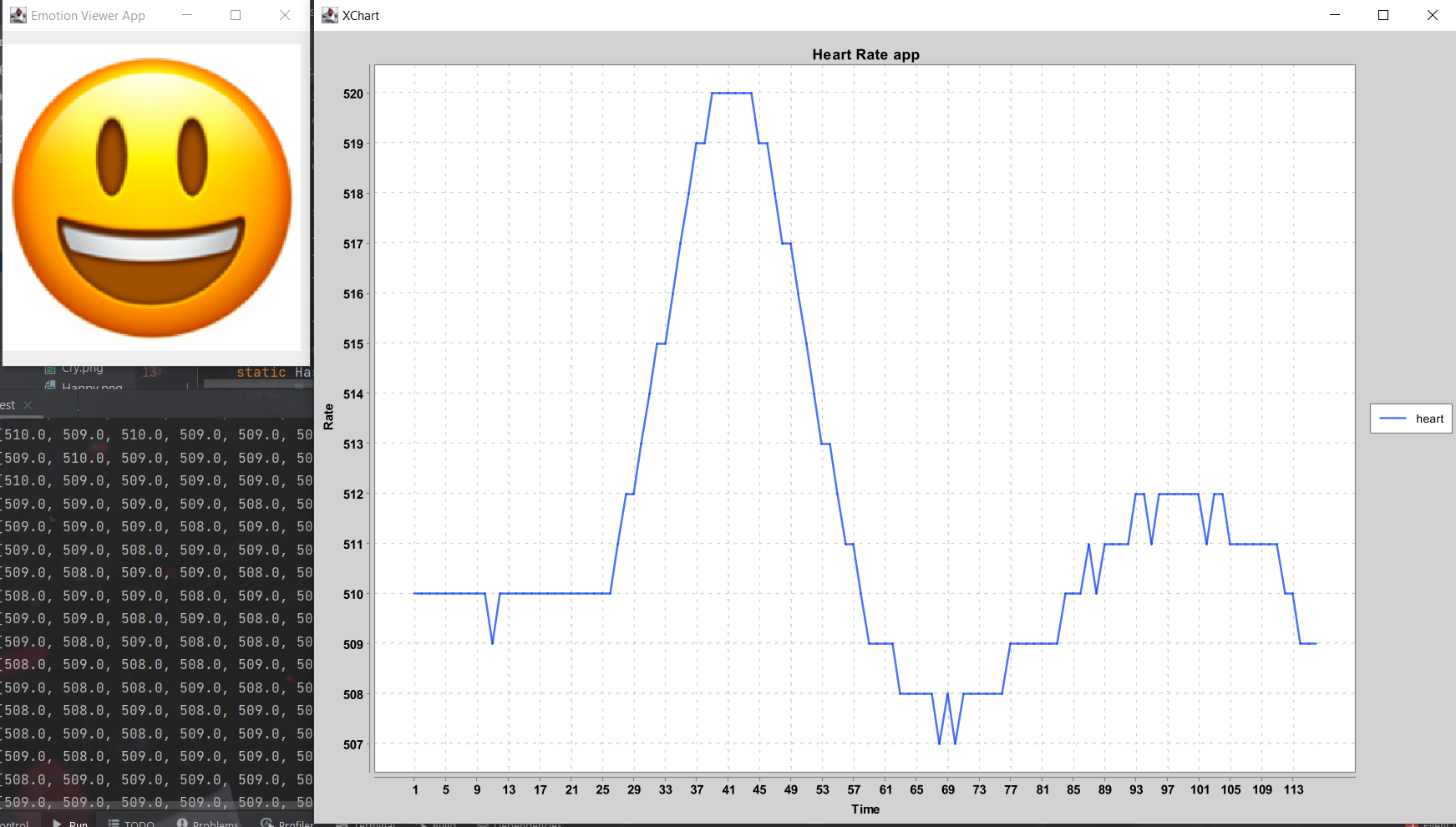Click the 69 x-axis tick label
This screenshot has height=827, width=1456.
click(x=948, y=789)
